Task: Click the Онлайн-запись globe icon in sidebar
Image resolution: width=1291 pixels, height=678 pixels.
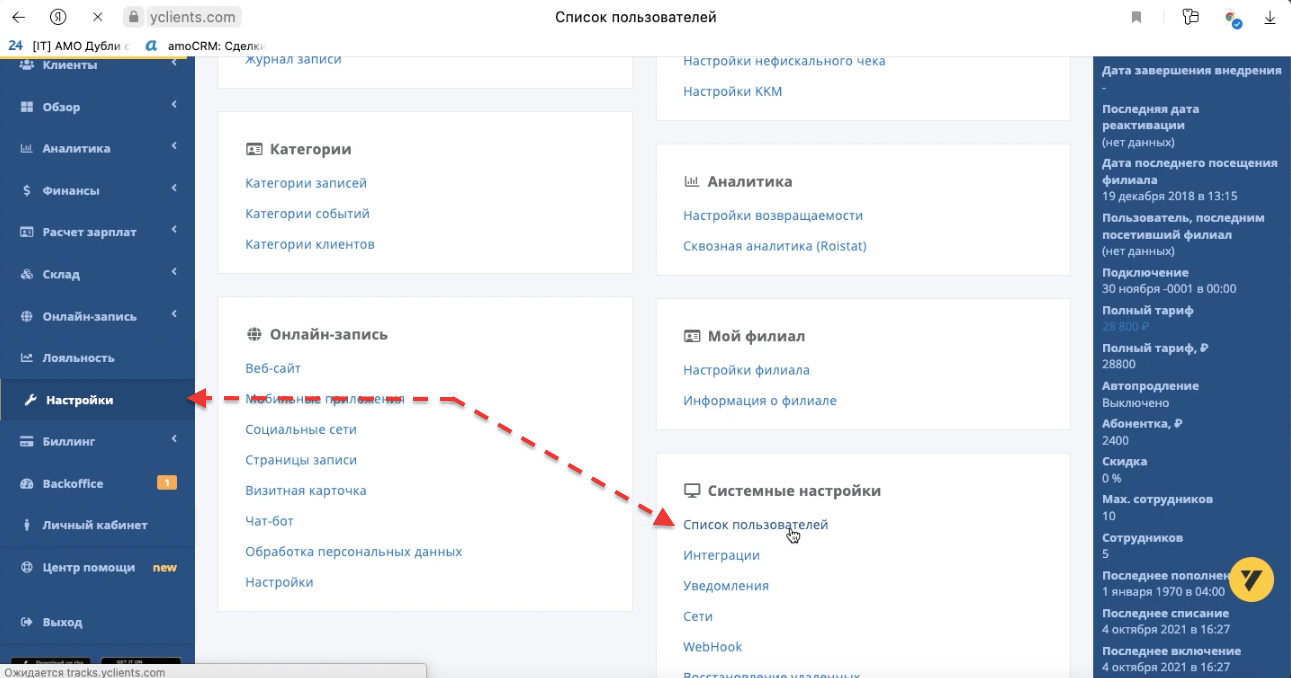Action: coord(27,316)
